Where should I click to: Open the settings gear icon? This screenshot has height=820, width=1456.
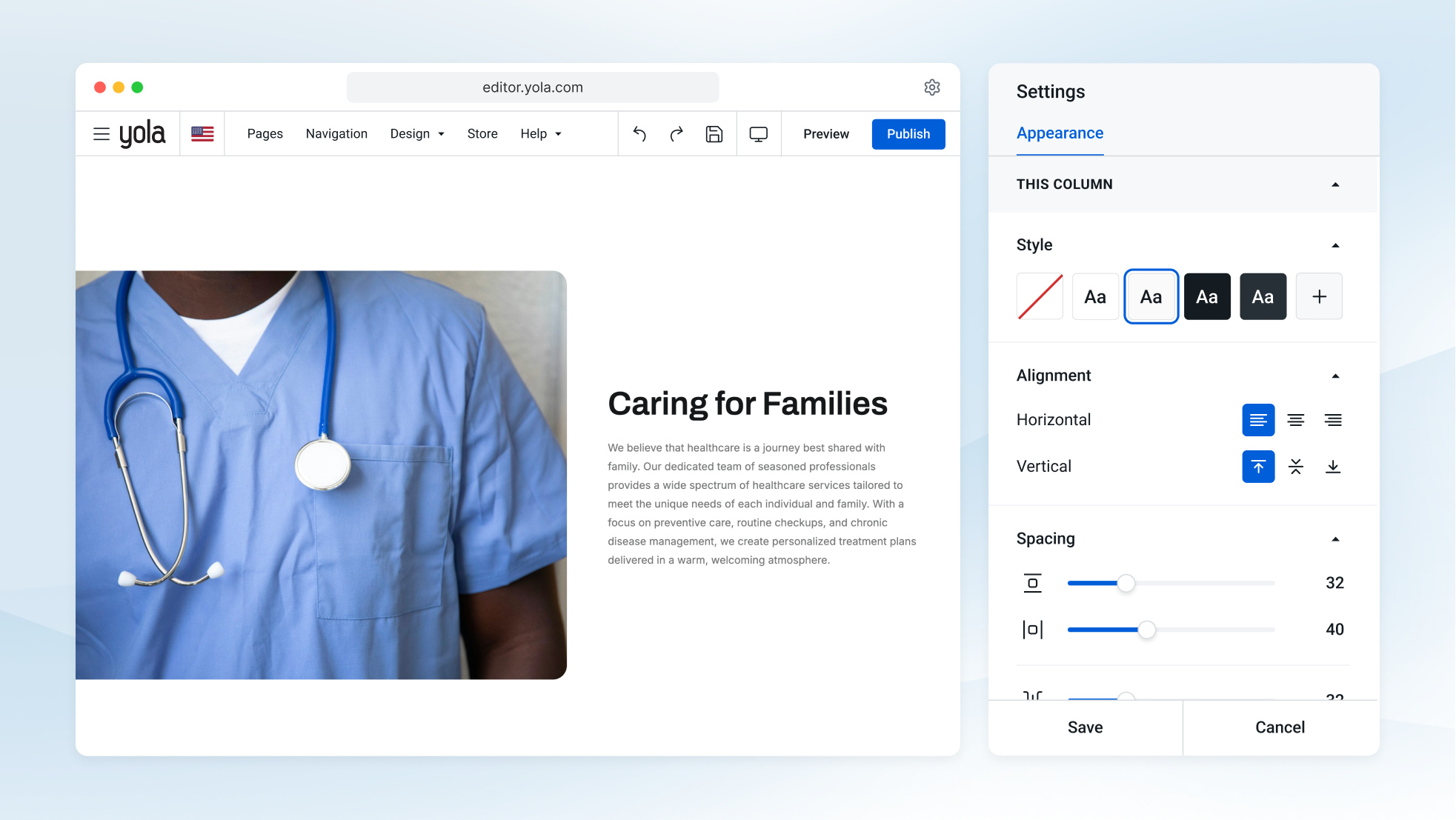point(932,87)
